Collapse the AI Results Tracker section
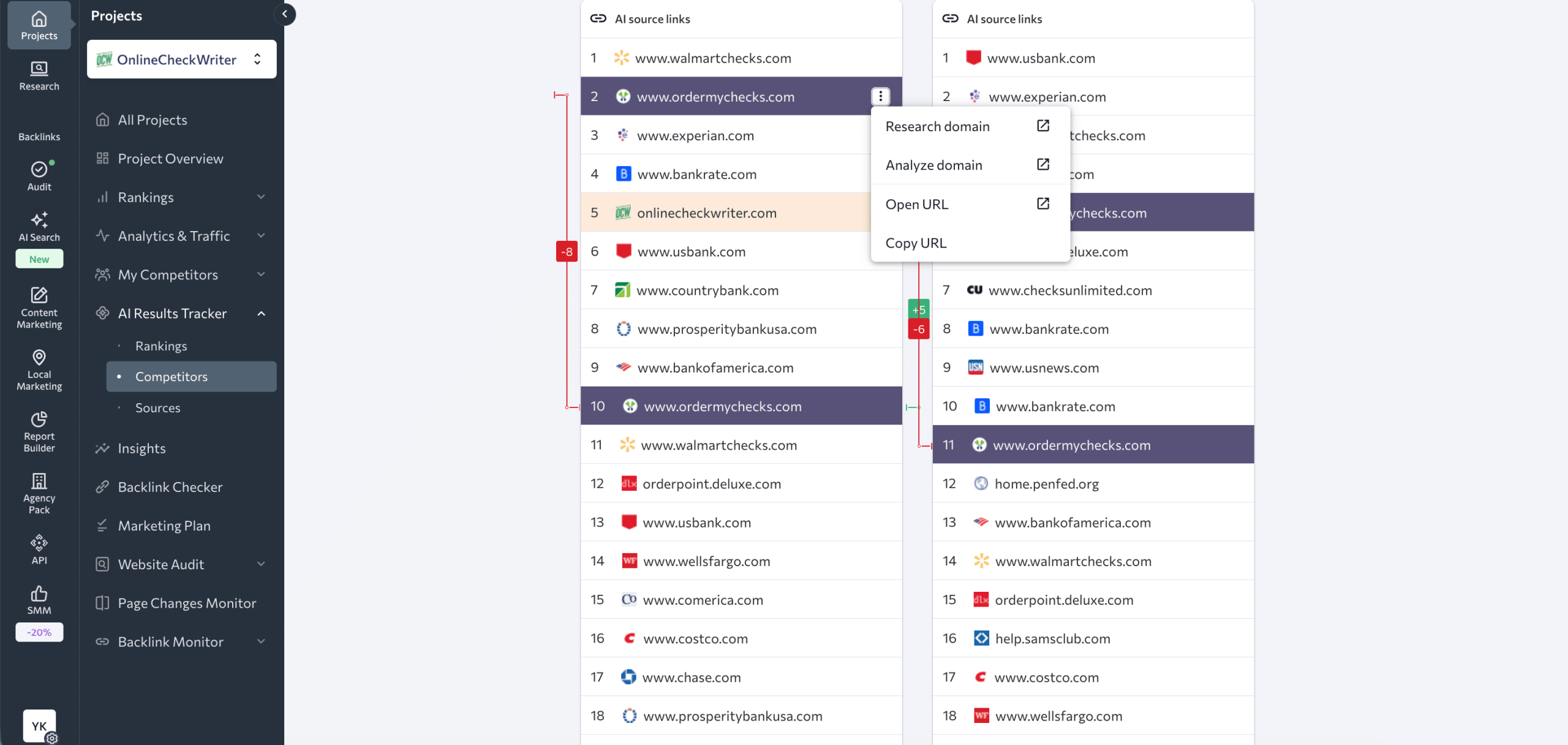 point(262,313)
